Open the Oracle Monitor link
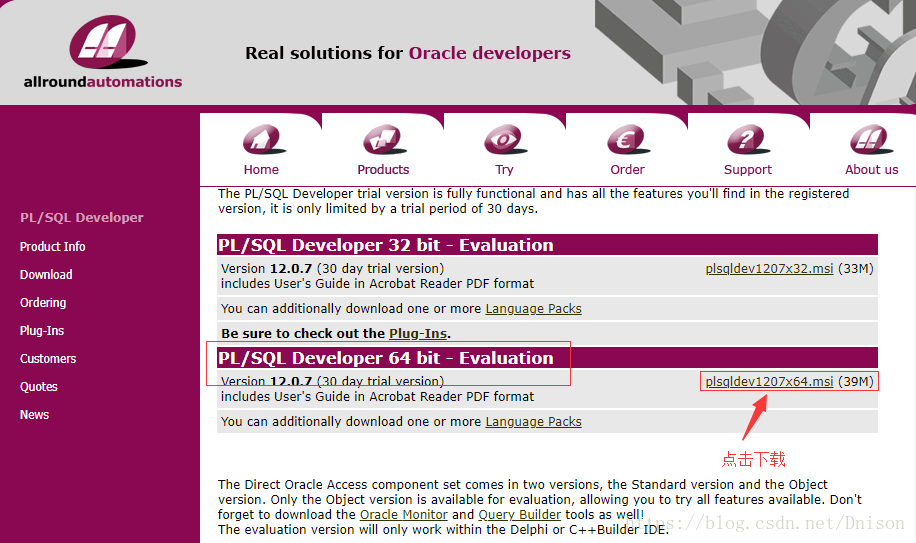The image size is (916, 543). (404, 514)
